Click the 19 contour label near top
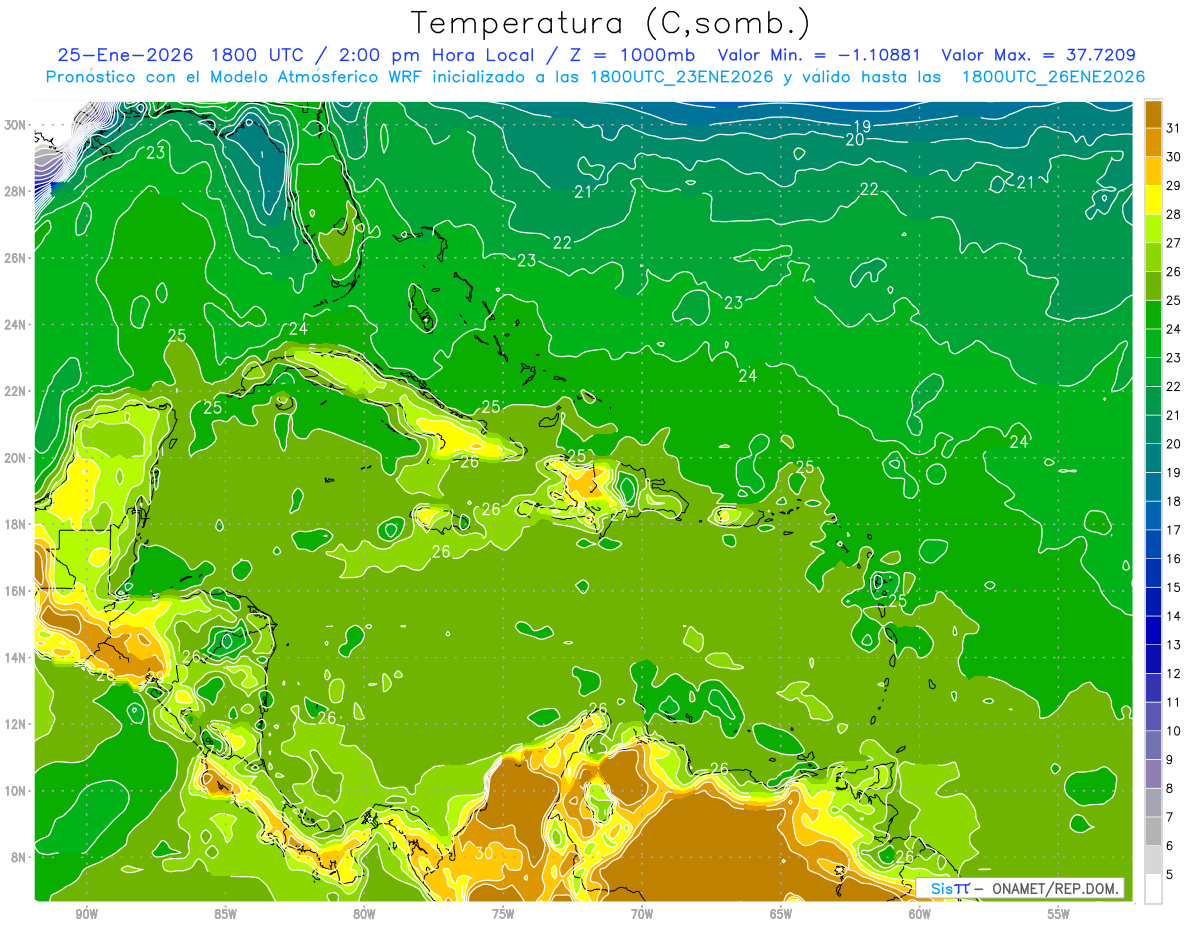Image resolution: width=1200 pixels, height=927 pixels. [862, 125]
